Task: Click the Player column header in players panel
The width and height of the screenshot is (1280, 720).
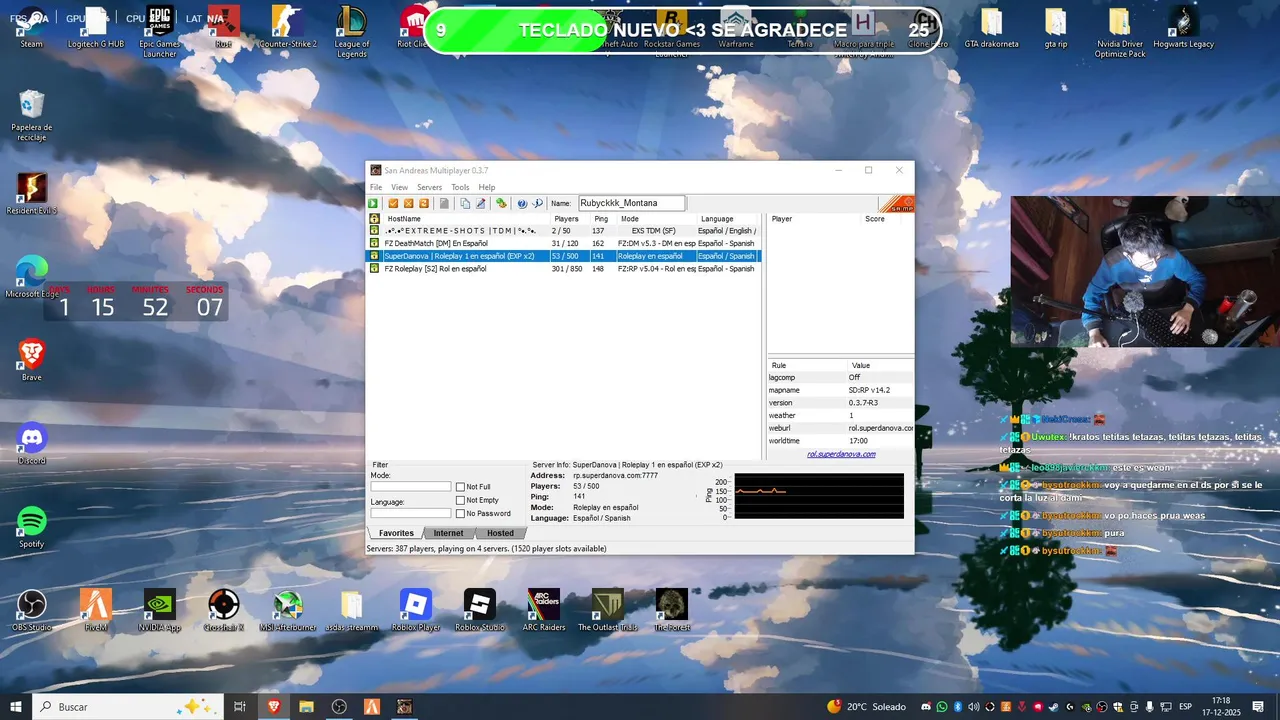Action: 814,218
